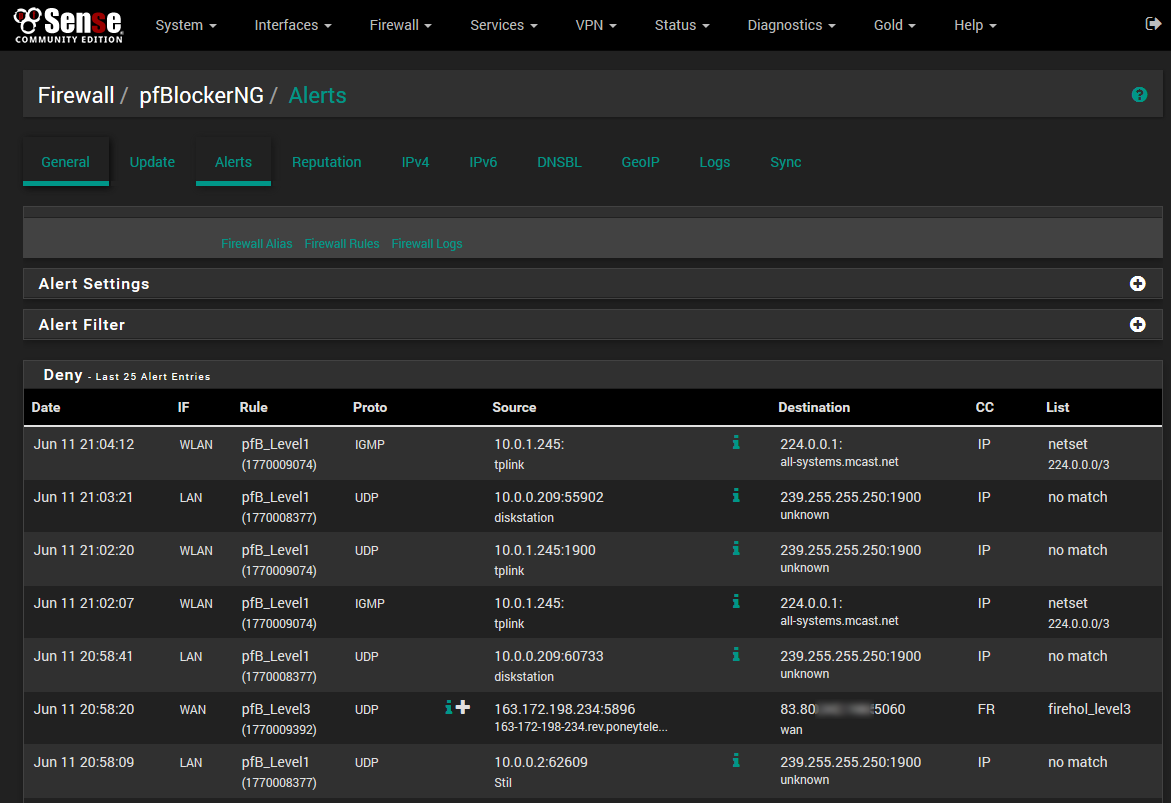Expand the Alert Settings panel
The image size is (1171, 803).
[1137, 284]
